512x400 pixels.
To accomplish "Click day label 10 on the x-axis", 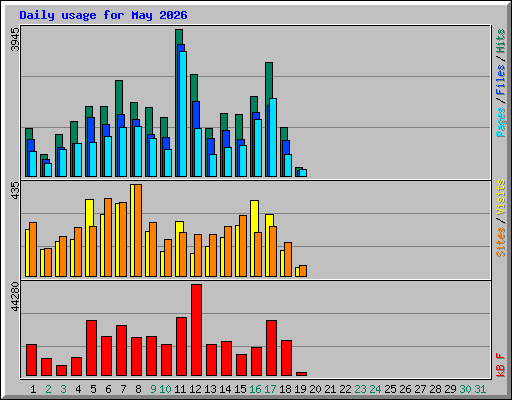I will (165, 389).
